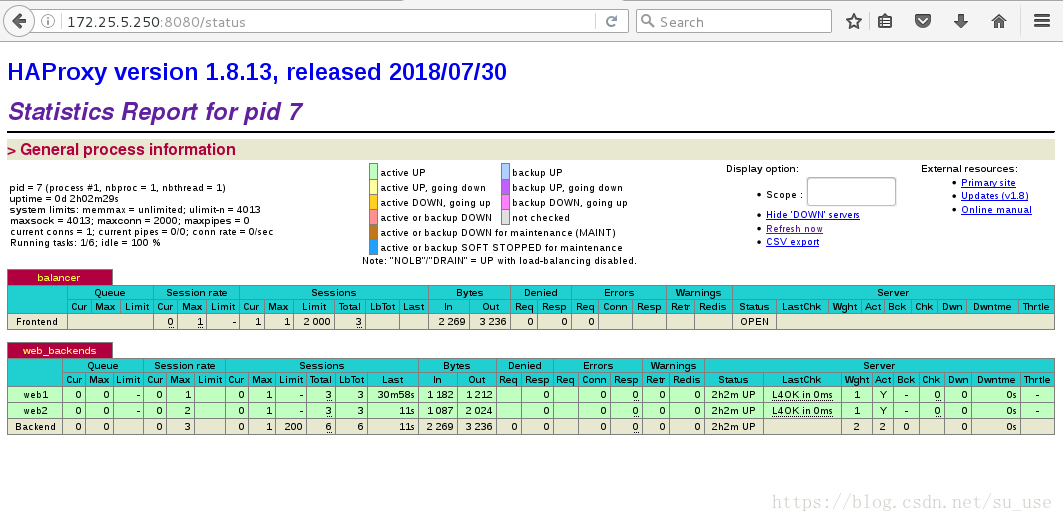
Task: Open Updates (v1.8) link
Action: (994, 196)
